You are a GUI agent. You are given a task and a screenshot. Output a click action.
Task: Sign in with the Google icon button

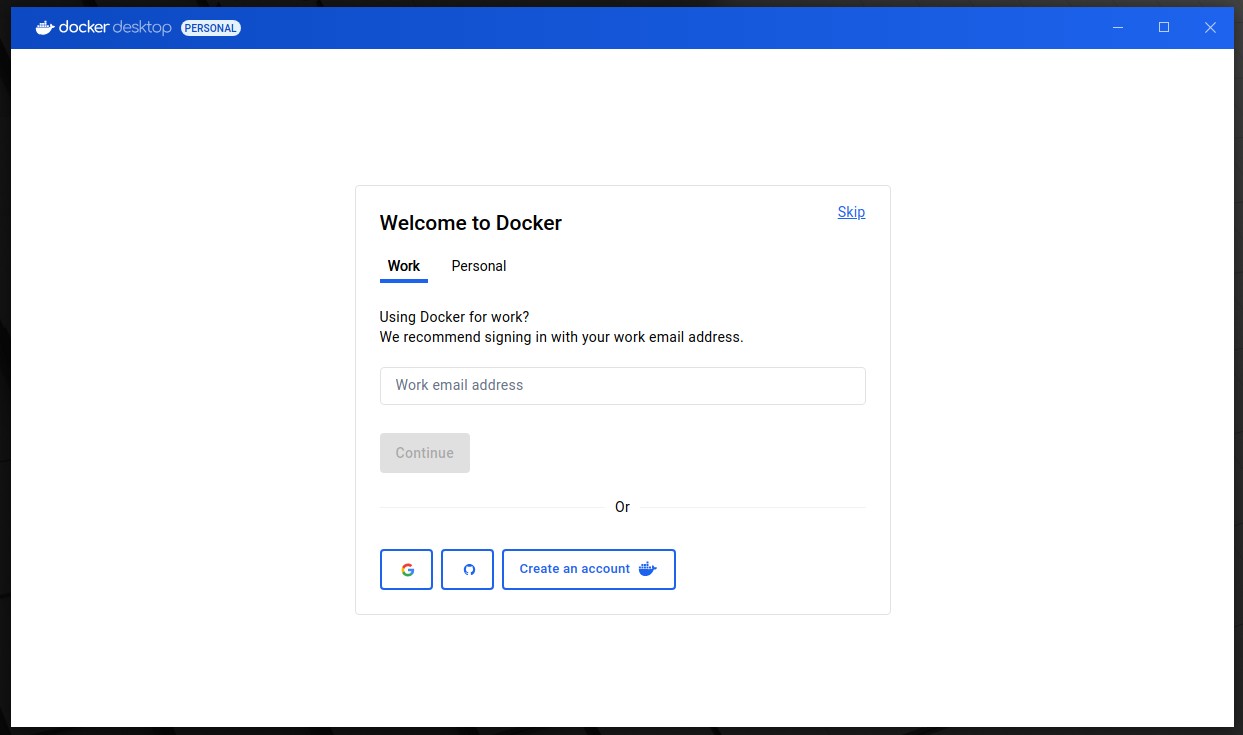pyautogui.click(x=406, y=569)
